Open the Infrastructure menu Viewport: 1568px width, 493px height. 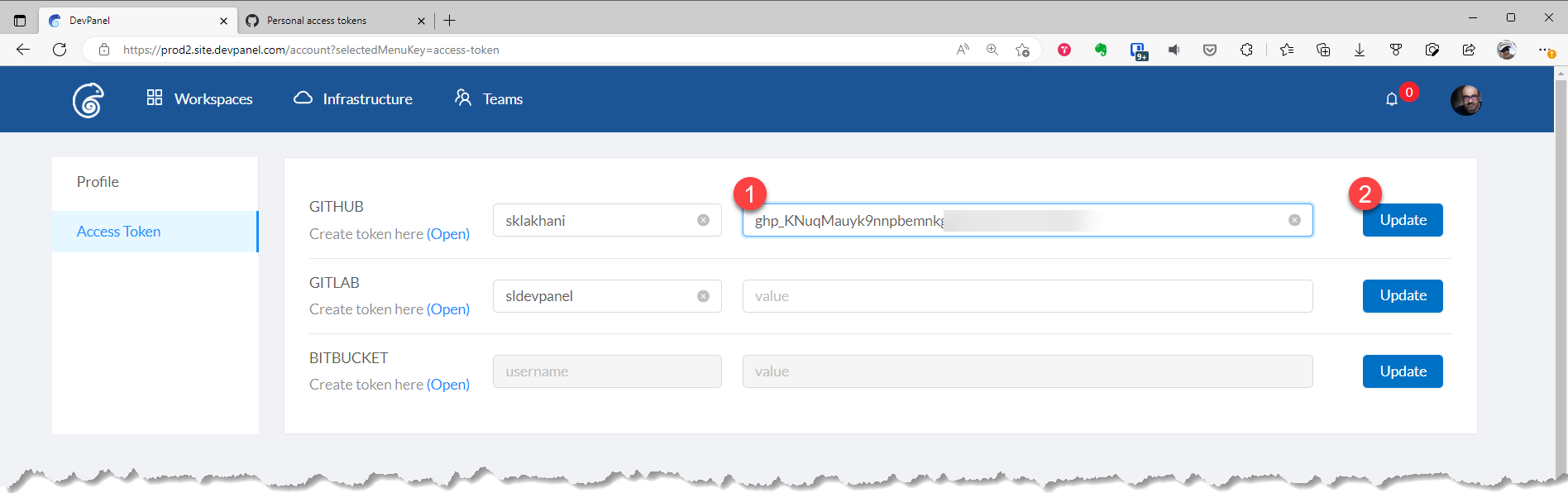(x=353, y=99)
